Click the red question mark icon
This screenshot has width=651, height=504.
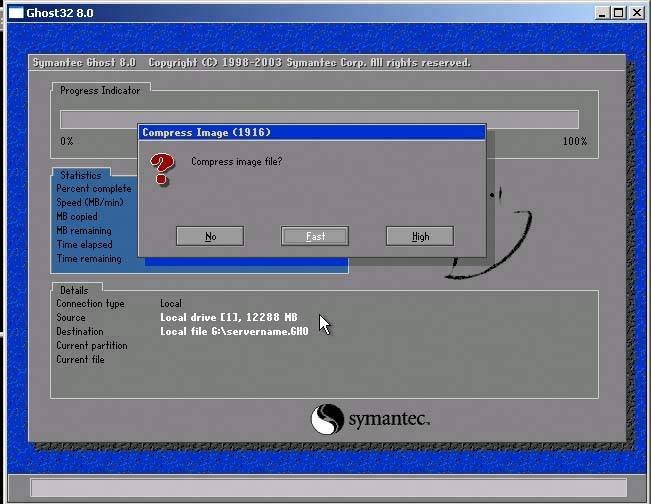pos(161,169)
